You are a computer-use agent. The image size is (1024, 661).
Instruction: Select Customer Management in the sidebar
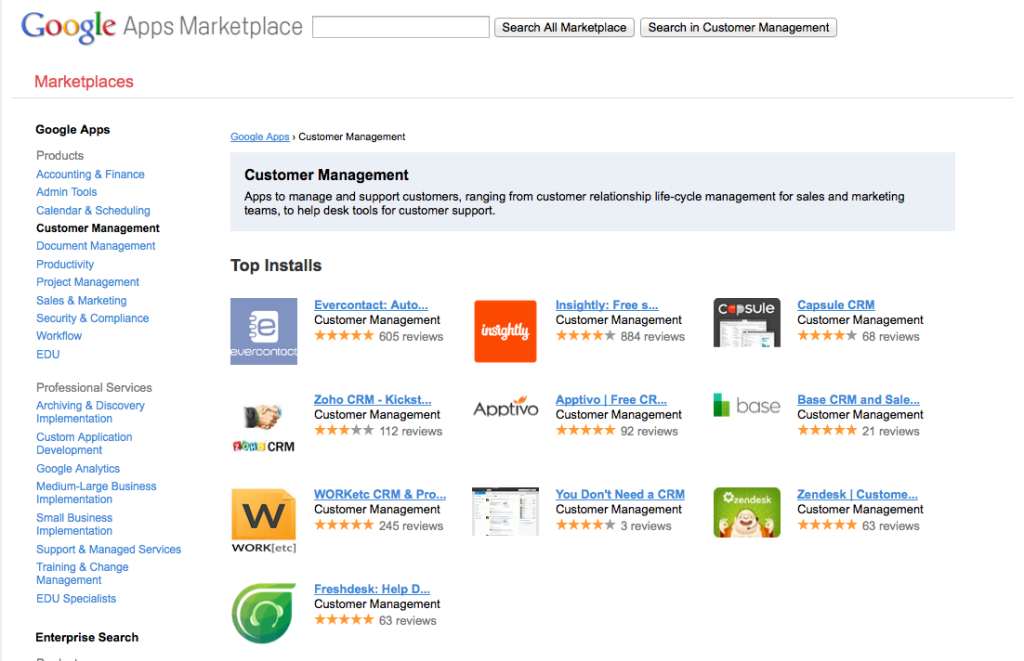click(x=98, y=228)
